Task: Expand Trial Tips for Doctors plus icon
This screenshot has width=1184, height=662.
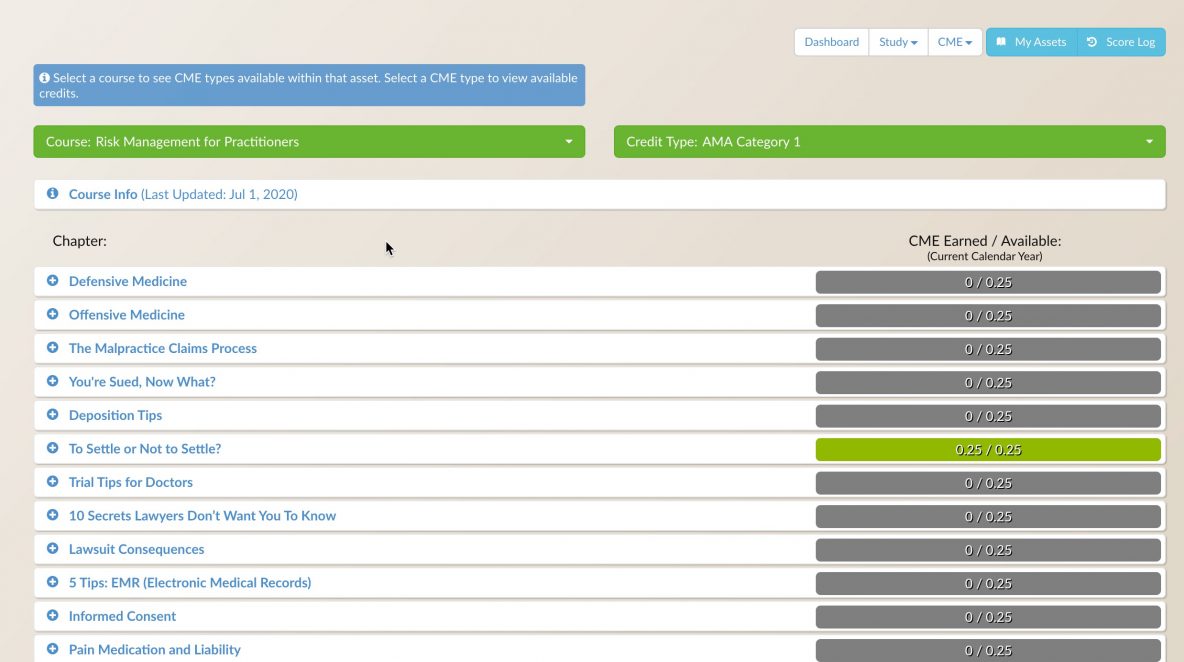Action: 52,482
